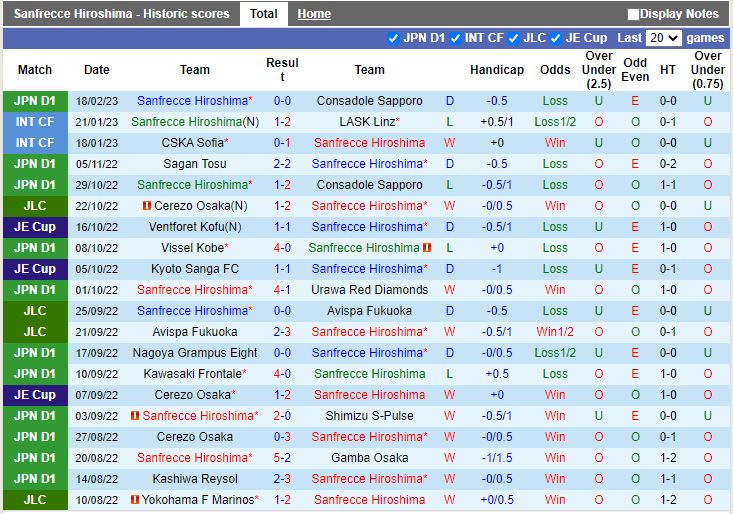Click the 4-0 result for Vissel Kobe
733x514 pixels.
pyautogui.click(x=282, y=248)
